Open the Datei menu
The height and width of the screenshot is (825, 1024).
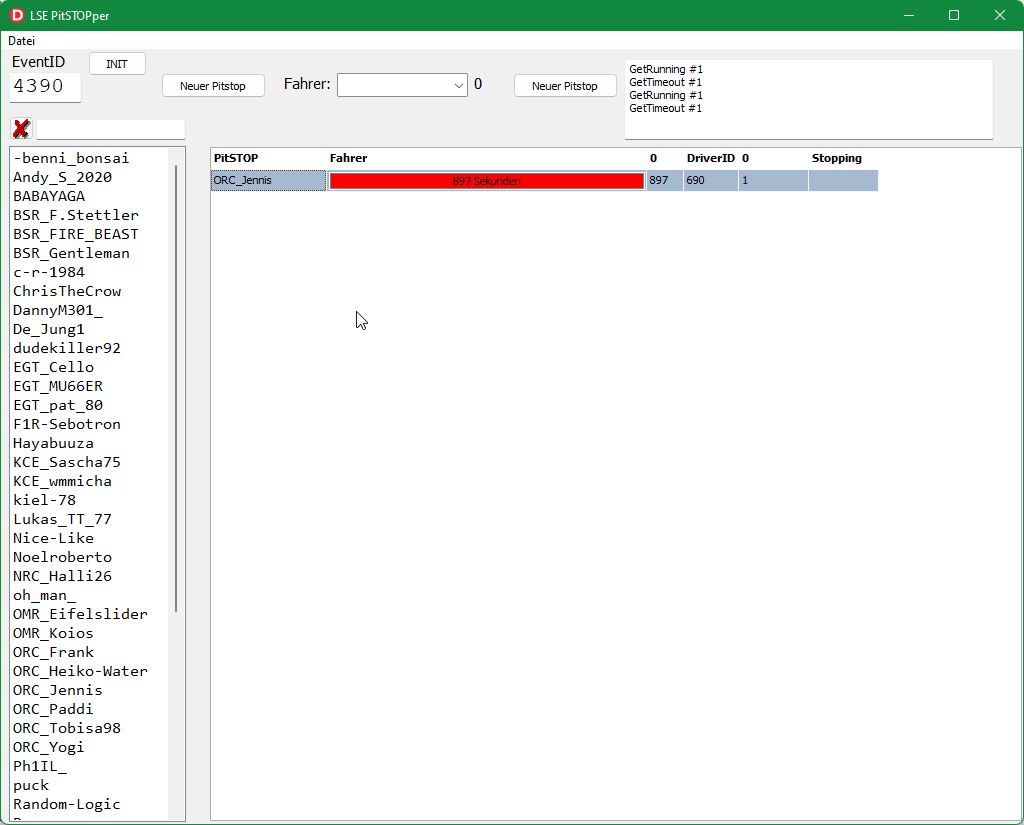[x=21, y=41]
